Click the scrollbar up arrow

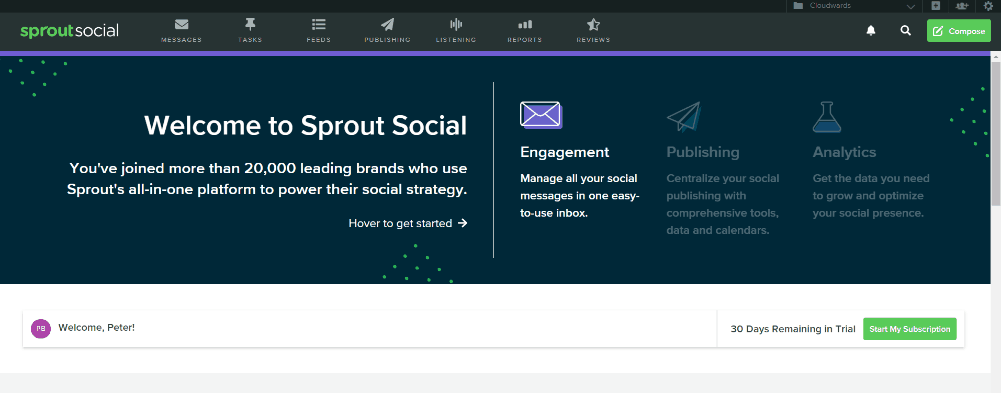click(x=996, y=56)
